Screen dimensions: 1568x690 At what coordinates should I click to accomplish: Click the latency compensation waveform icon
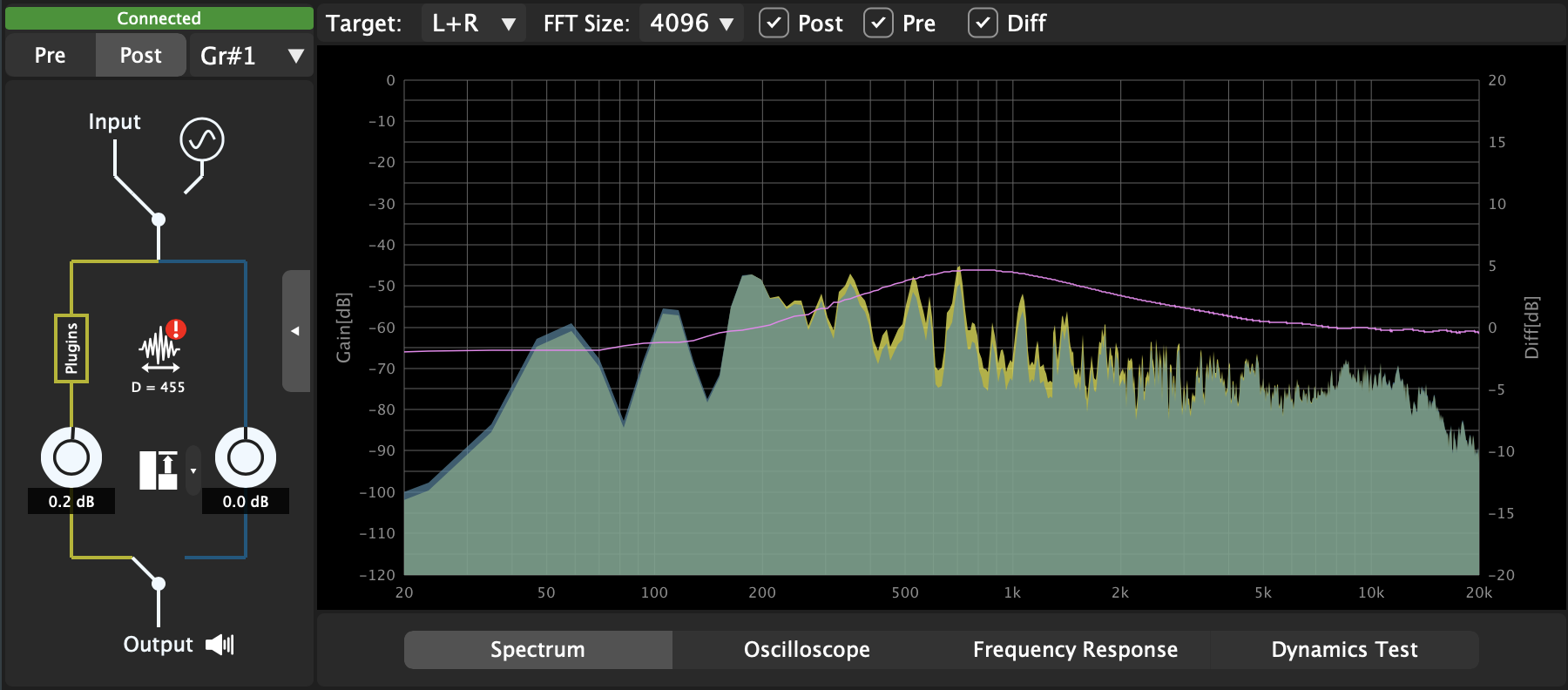click(159, 347)
